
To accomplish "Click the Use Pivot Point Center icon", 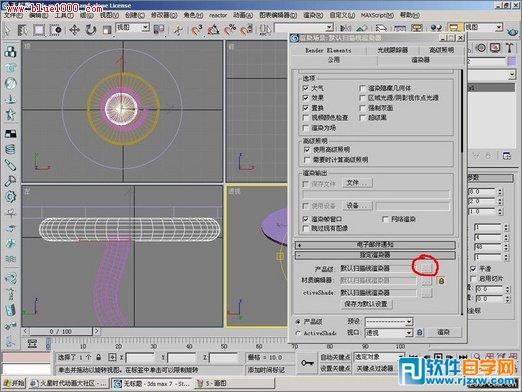I will click(159, 30).
